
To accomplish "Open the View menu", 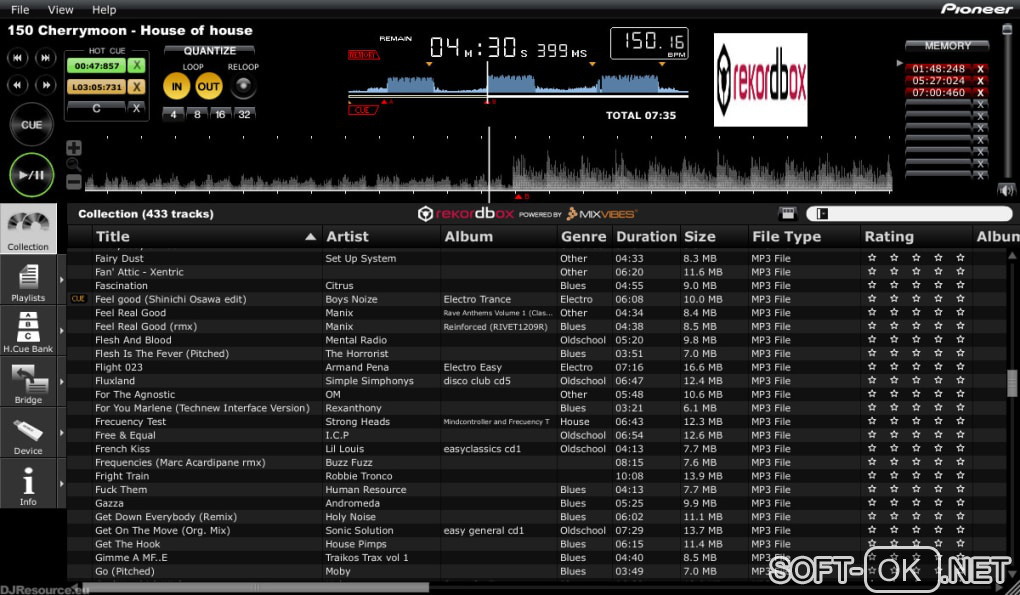I will 60,10.
